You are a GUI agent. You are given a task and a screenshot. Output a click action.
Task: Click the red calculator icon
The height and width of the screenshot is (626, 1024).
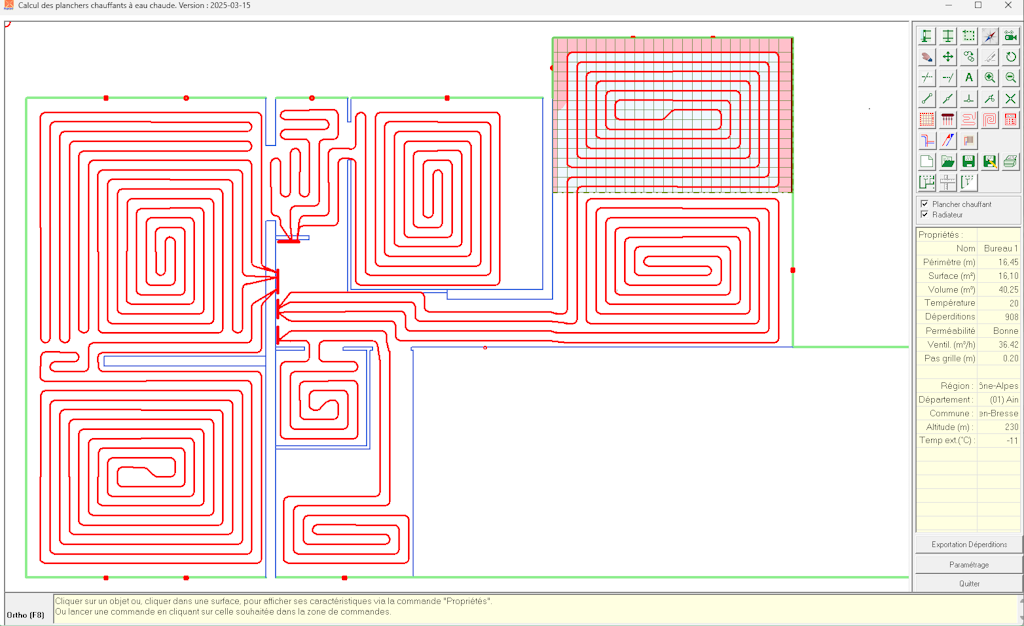(1011, 120)
